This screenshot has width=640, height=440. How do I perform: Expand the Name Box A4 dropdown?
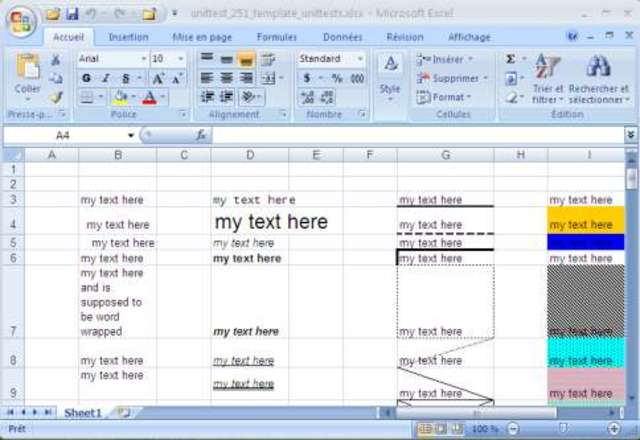pos(131,135)
